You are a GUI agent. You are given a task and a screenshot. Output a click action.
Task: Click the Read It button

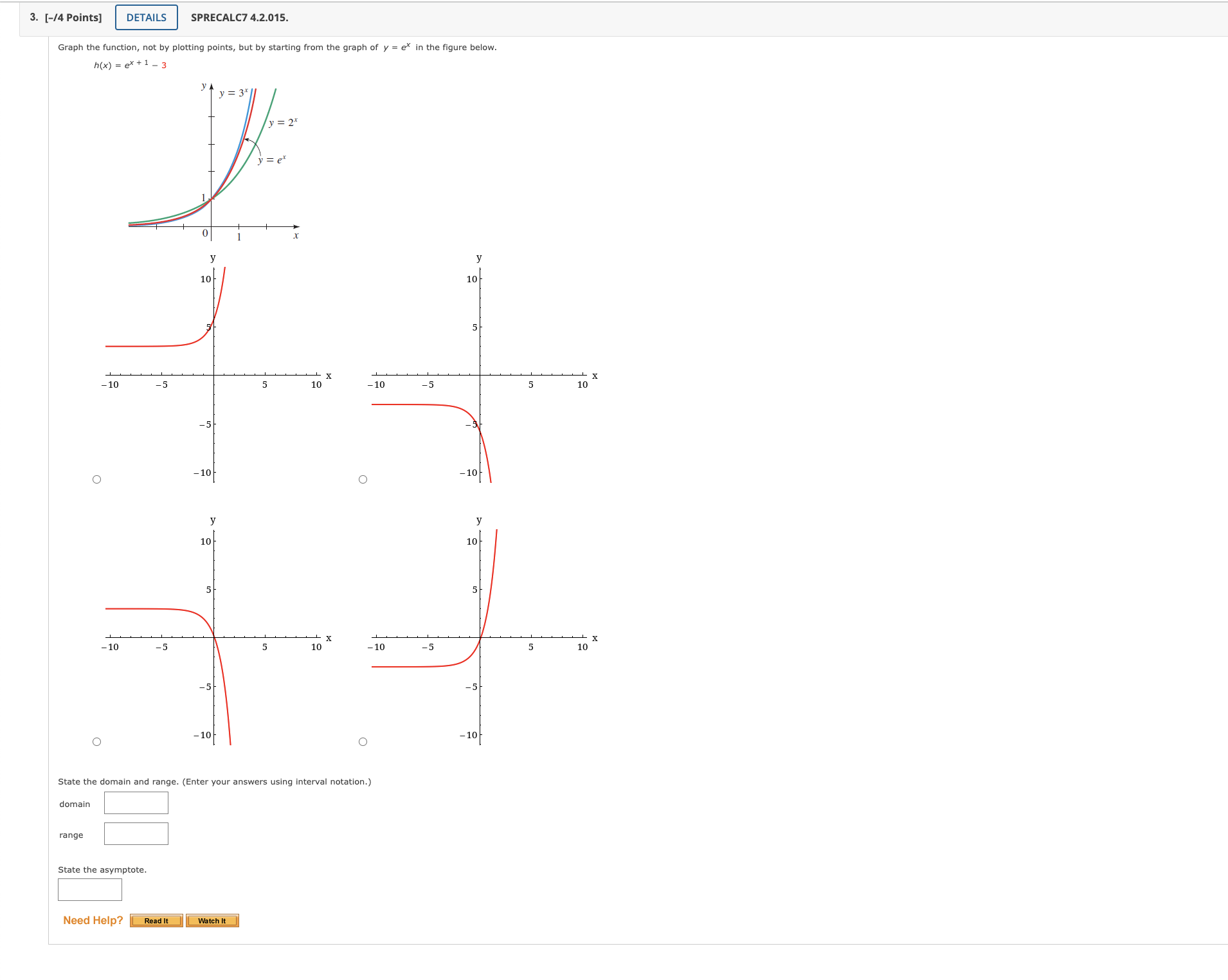click(x=156, y=920)
